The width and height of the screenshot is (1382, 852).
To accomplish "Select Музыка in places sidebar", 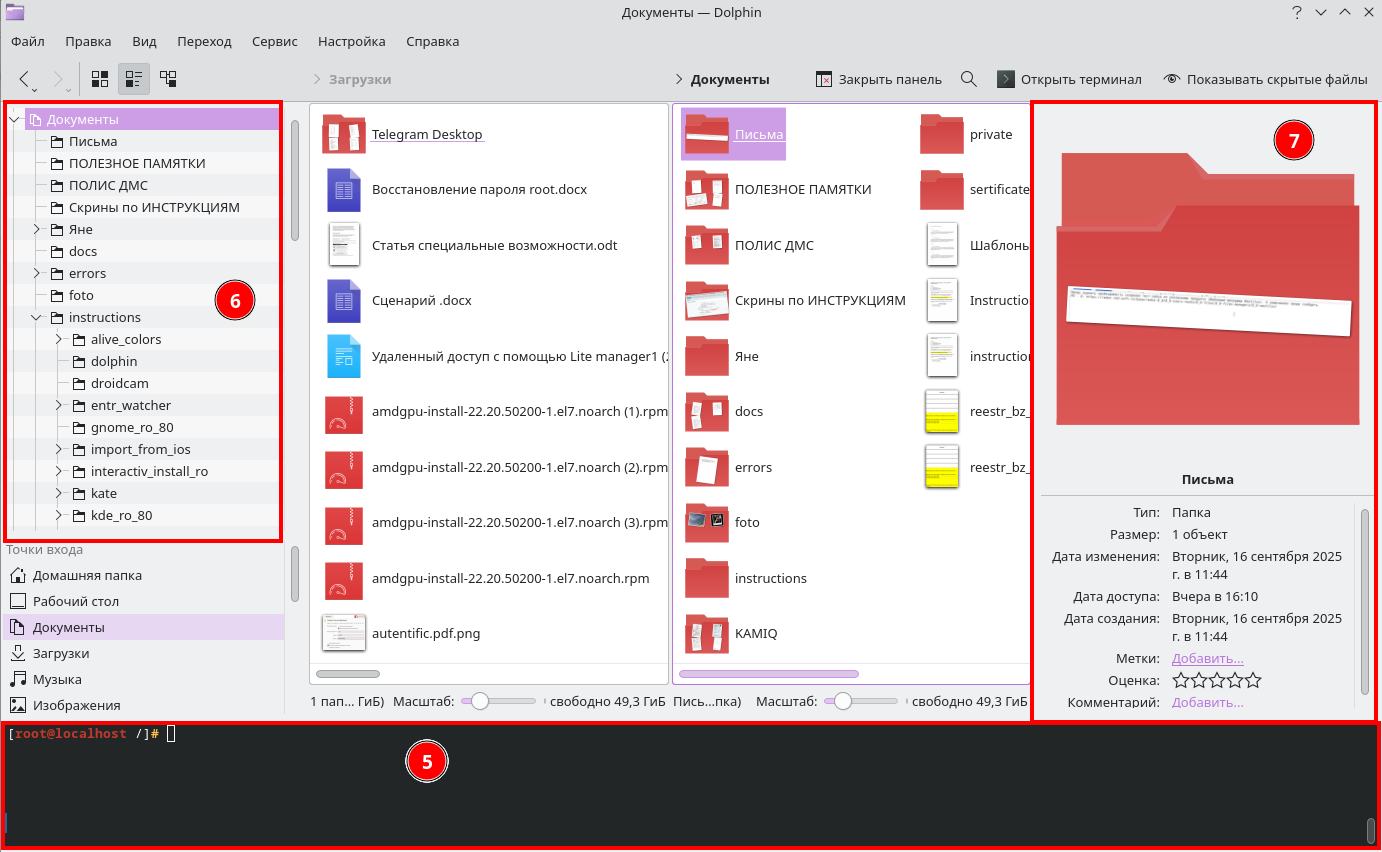I will tap(57, 679).
